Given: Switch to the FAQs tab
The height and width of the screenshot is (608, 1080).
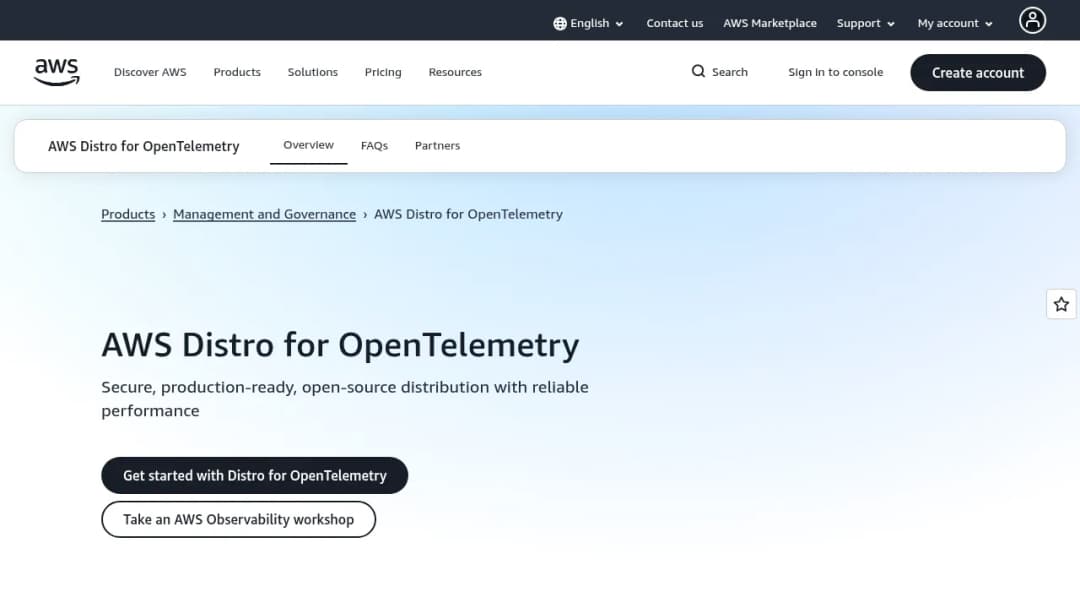Looking at the screenshot, I should coord(374,146).
